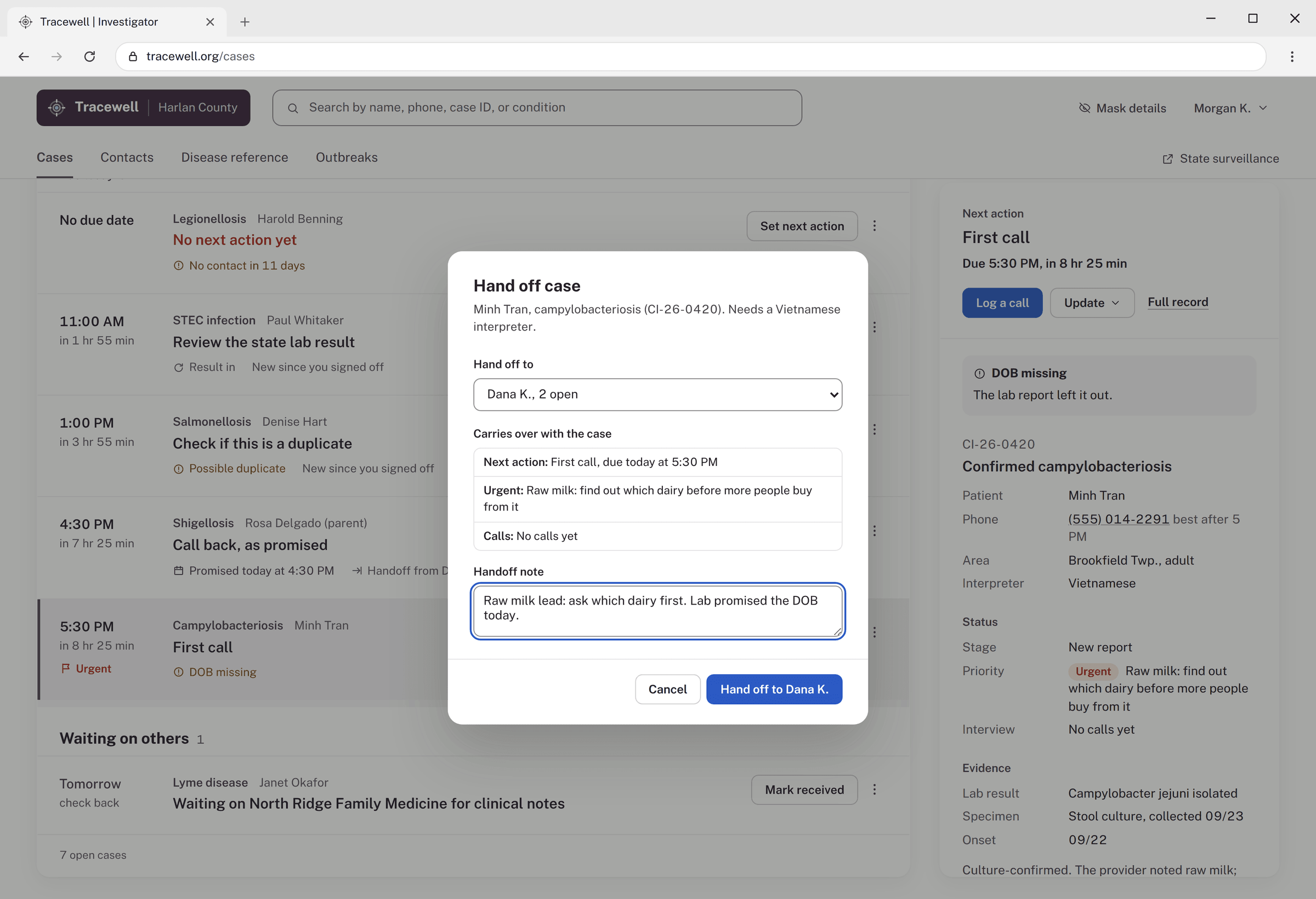
Task: Click the browser reload icon
Action: pyautogui.click(x=89, y=56)
